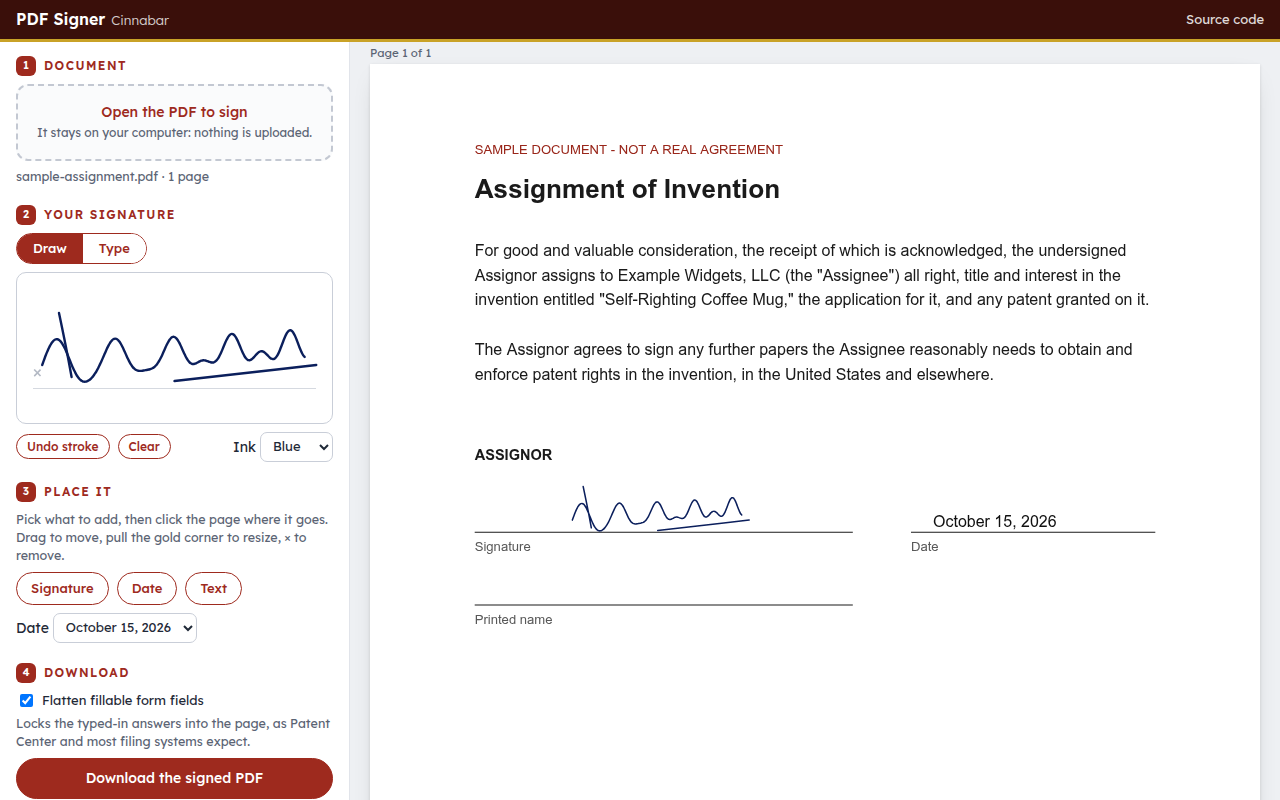This screenshot has width=1280, height=800.
Task: Switch signature mode to Draw
Action: point(50,249)
